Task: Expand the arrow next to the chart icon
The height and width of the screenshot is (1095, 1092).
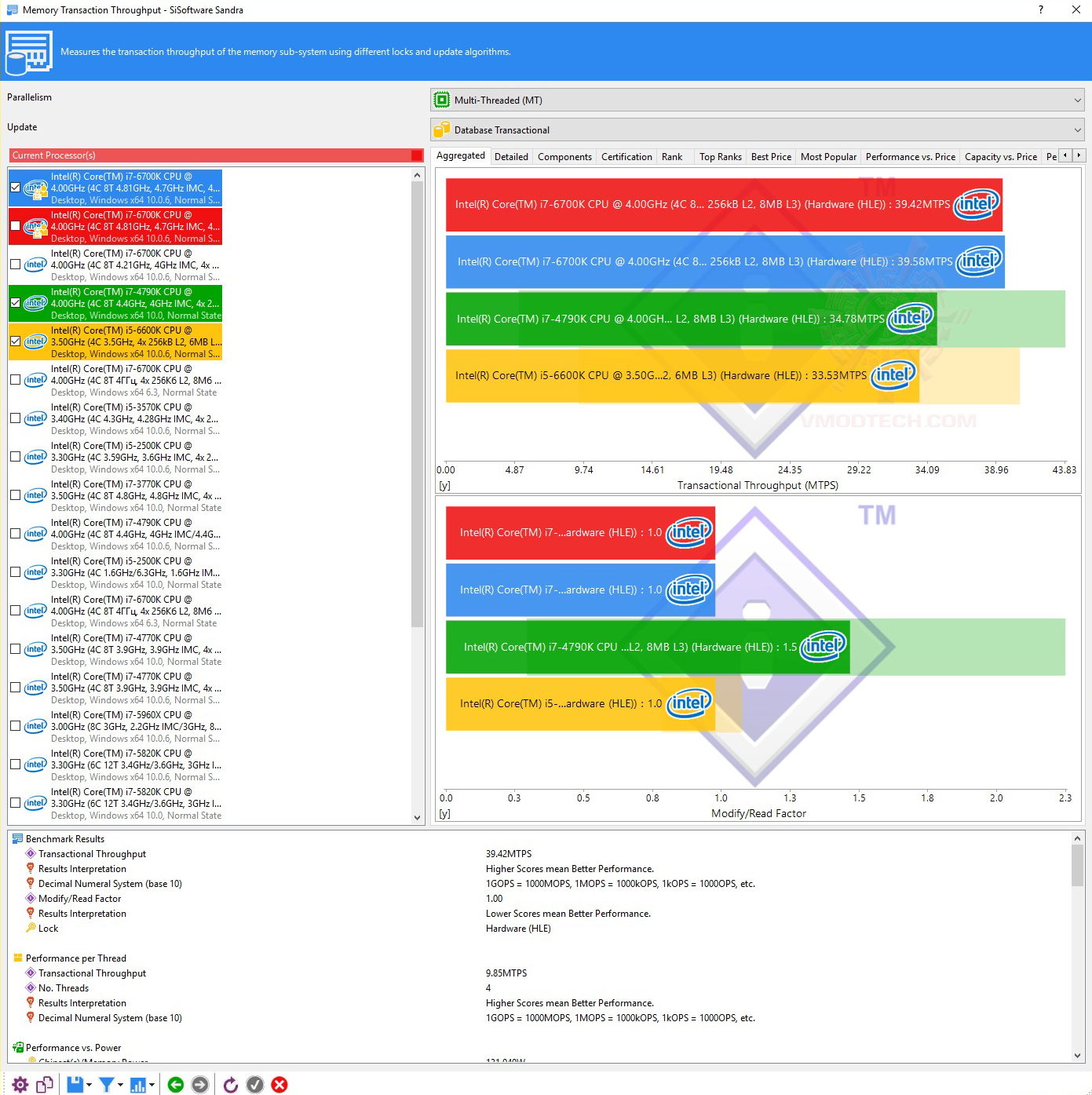Action: tap(152, 1085)
